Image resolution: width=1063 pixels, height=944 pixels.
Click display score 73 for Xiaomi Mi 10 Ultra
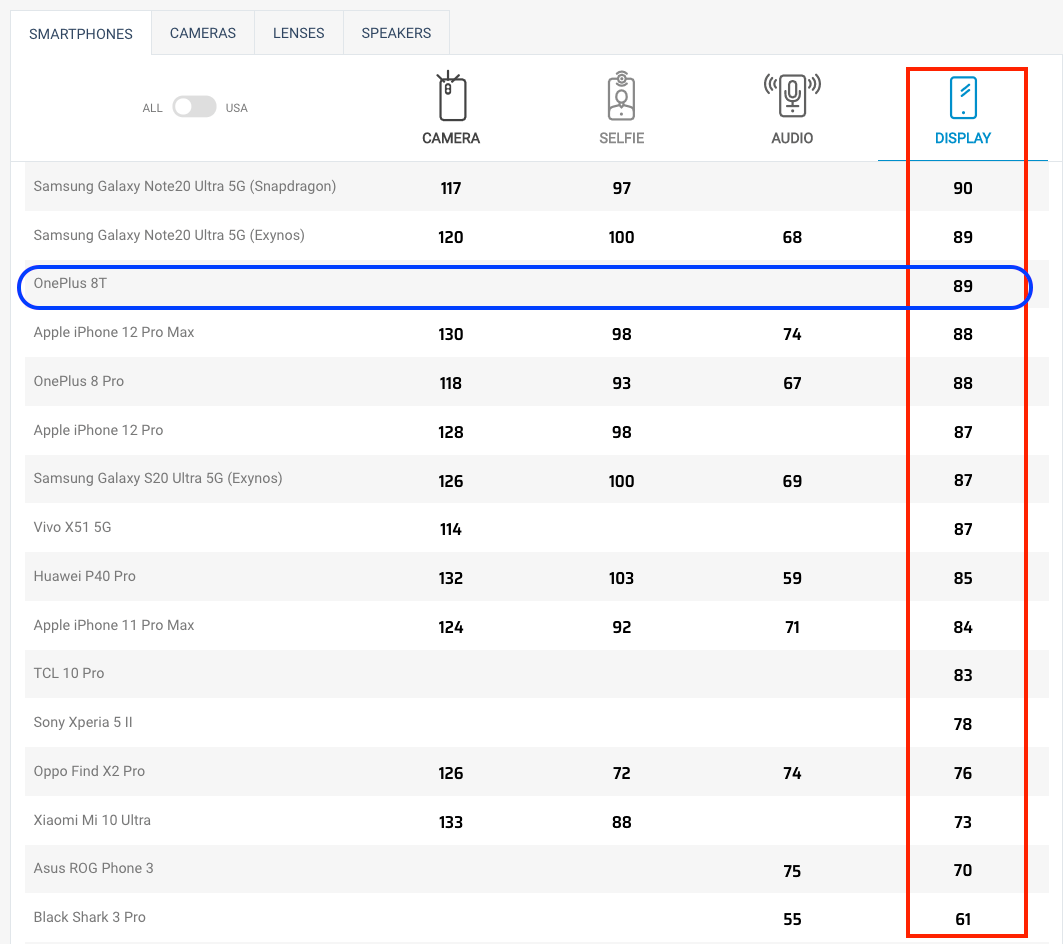click(963, 822)
